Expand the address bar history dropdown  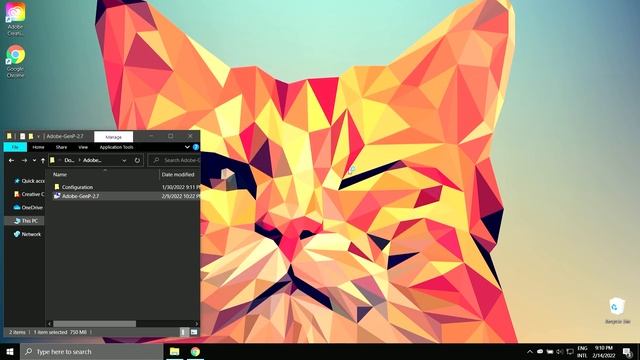(124, 160)
